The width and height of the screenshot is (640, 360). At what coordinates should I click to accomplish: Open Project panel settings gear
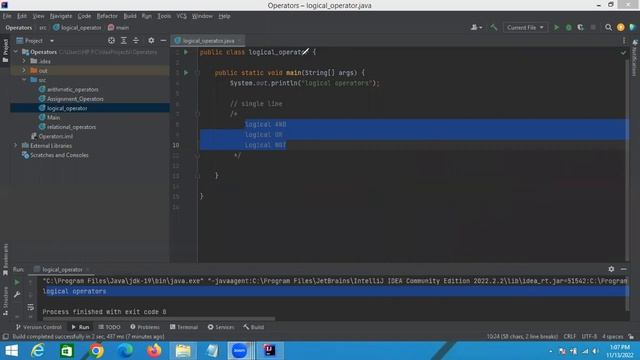tap(151, 40)
